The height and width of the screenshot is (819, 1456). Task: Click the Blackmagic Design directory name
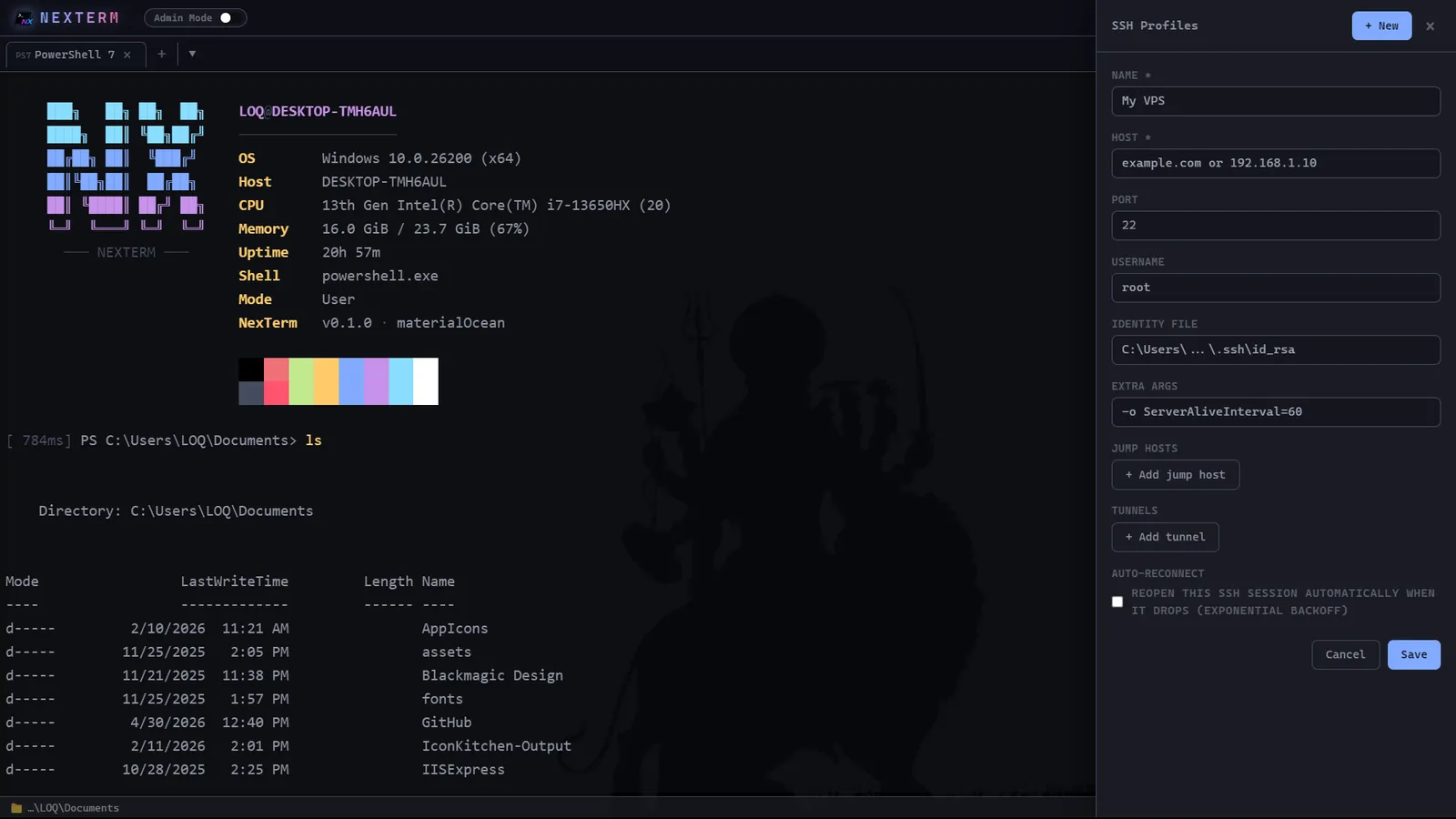click(492, 676)
